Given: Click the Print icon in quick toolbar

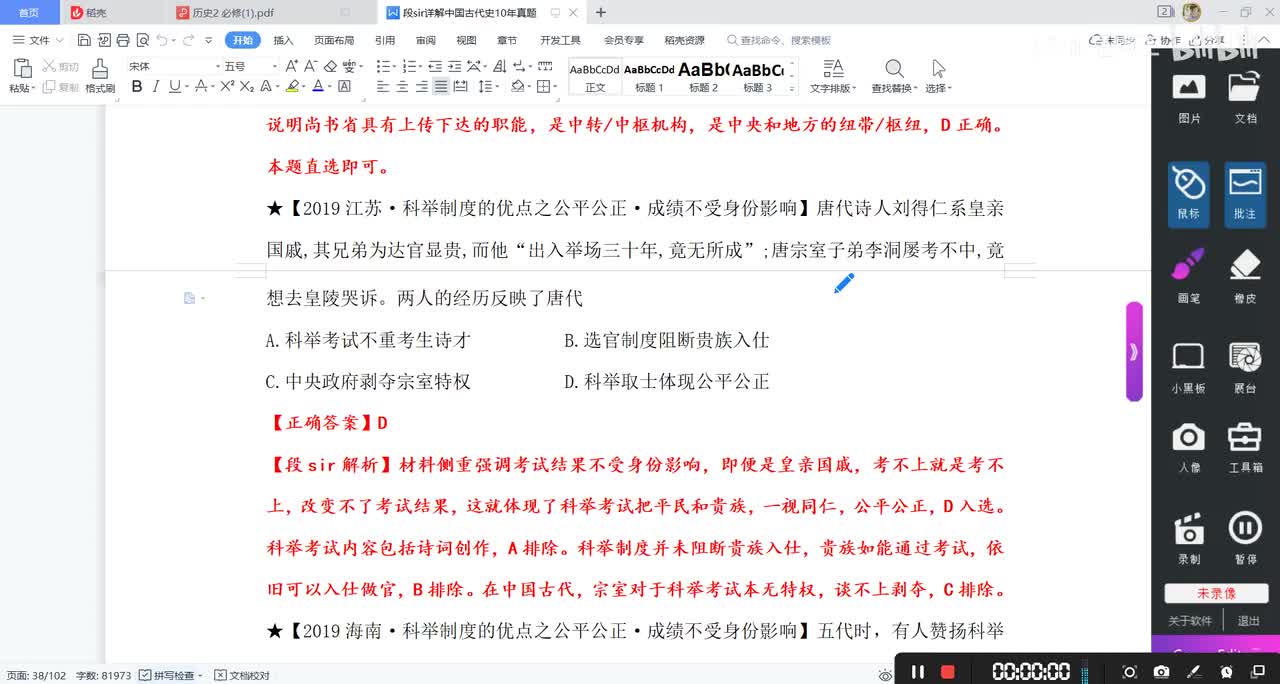Looking at the screenshot, I should tap(122, 40).
